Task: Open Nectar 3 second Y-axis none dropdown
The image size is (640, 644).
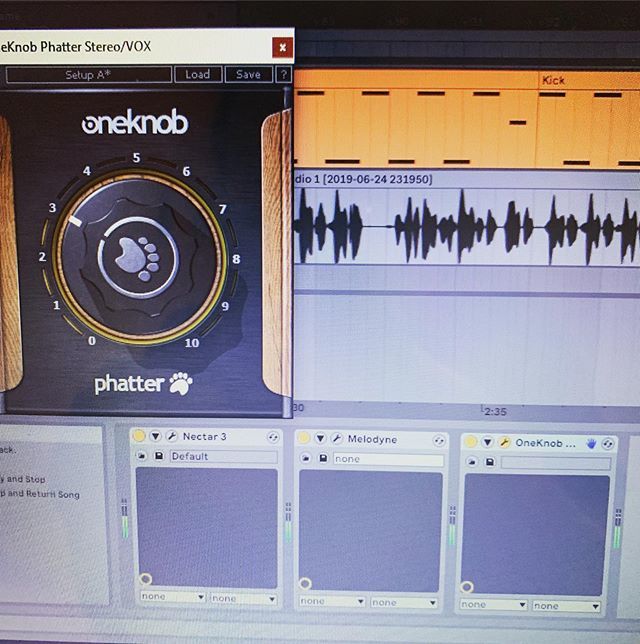Action: (243, 599)
